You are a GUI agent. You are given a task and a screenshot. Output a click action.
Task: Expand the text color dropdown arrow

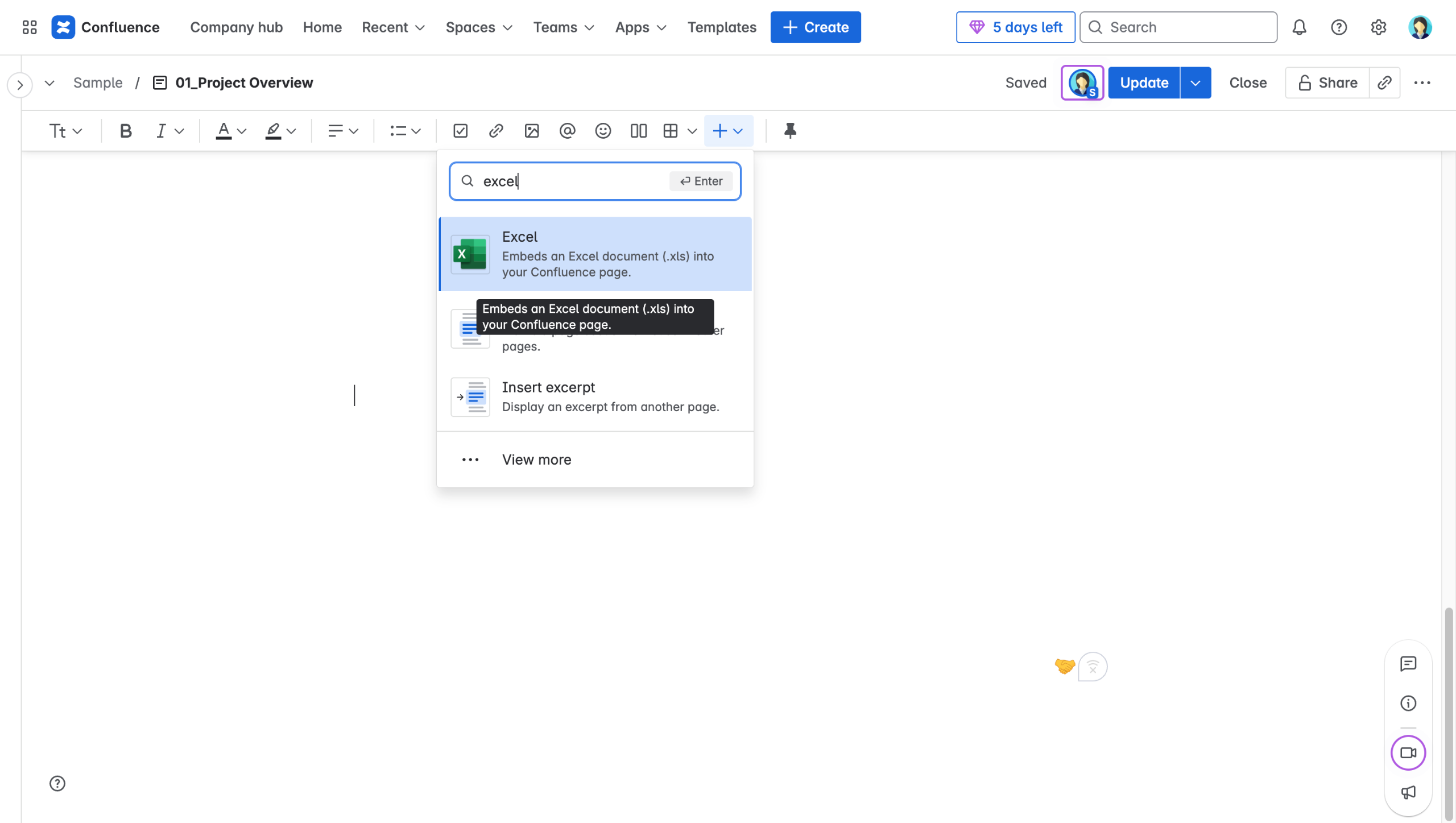coord(242,131)
